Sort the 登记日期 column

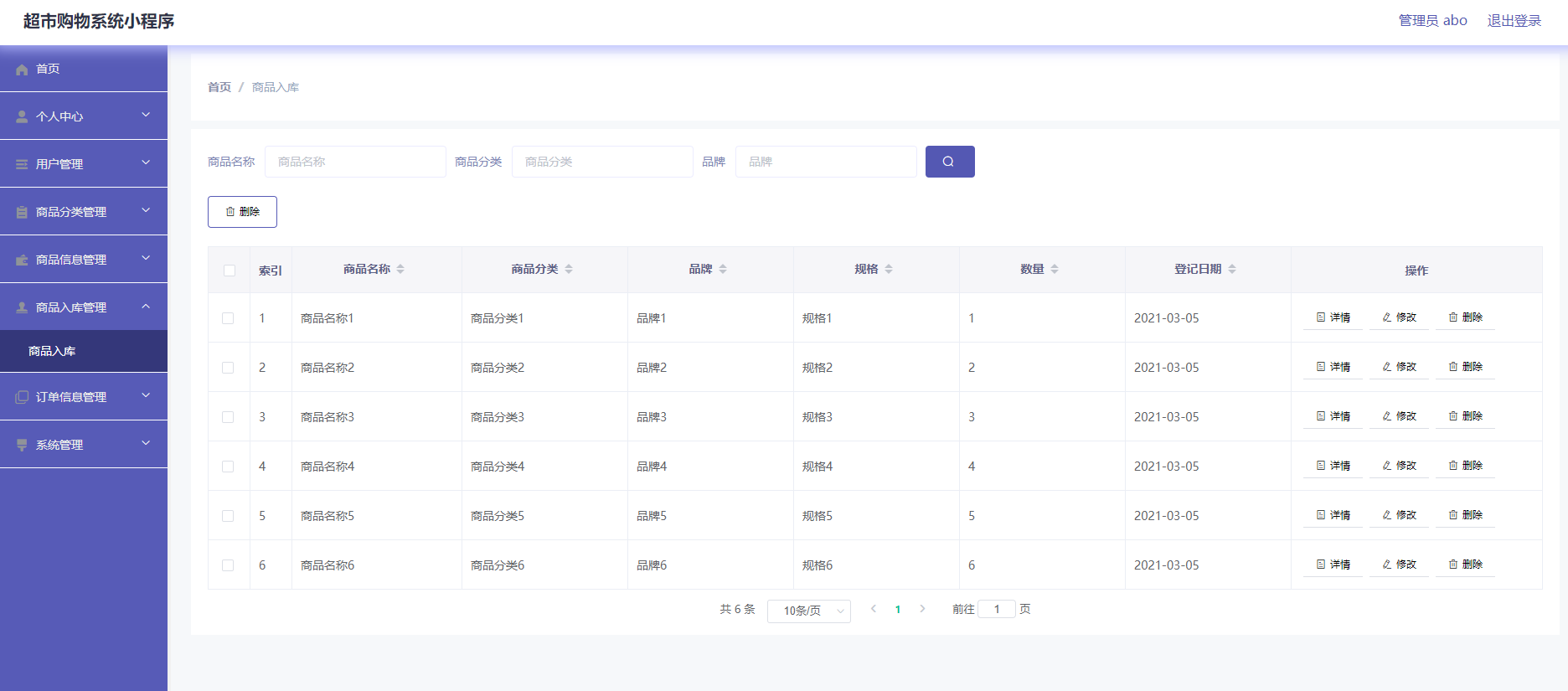(1232, 269)
